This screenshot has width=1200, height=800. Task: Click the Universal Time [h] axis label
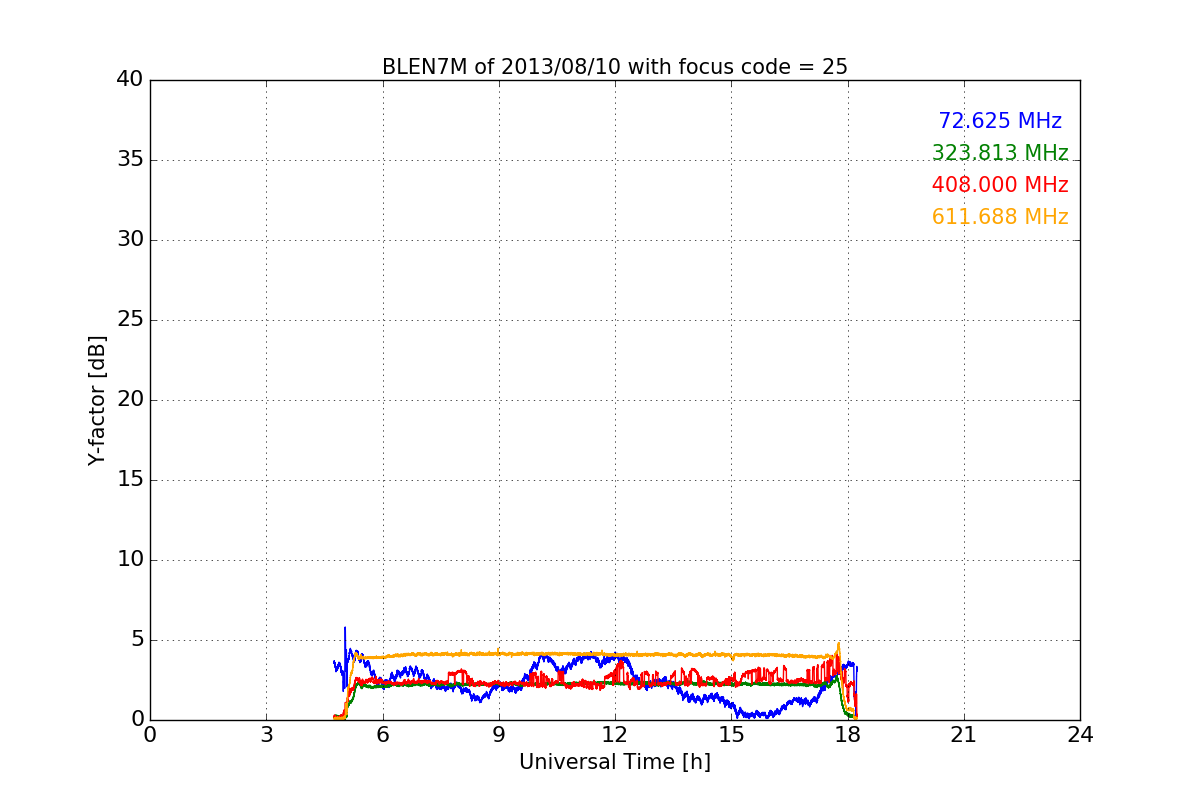[614, 762]
